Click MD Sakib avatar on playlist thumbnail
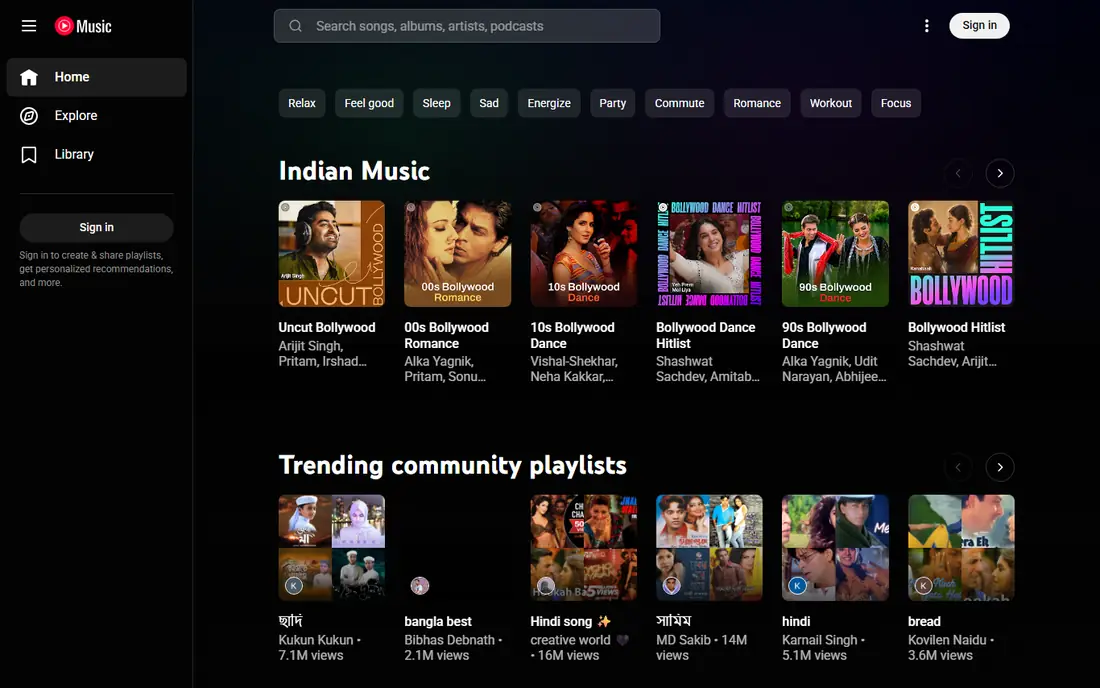The width and height of the screenshot is (1100, 688). 671,586
